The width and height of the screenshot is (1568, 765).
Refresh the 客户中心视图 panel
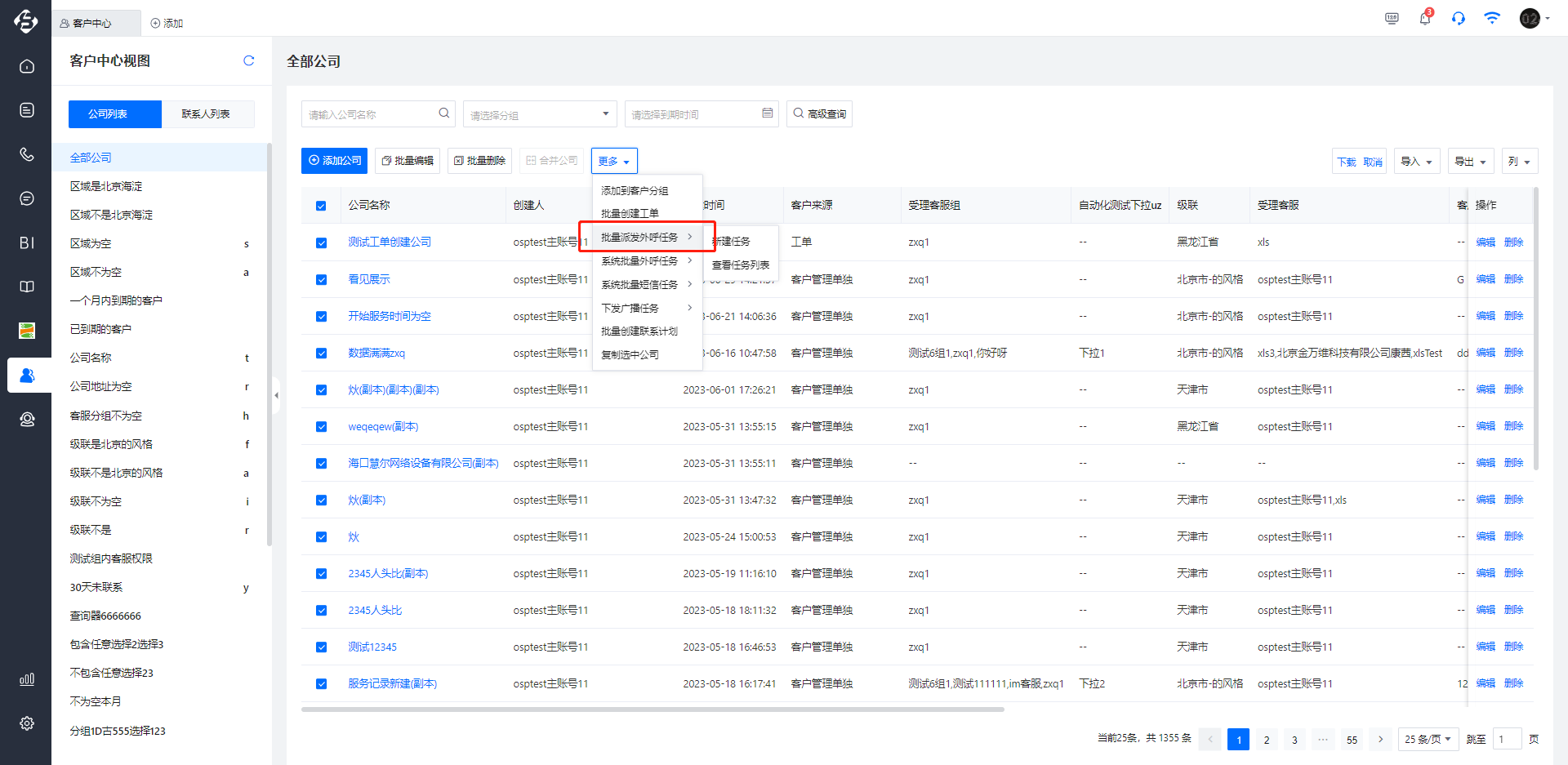[x=249, y=60]
